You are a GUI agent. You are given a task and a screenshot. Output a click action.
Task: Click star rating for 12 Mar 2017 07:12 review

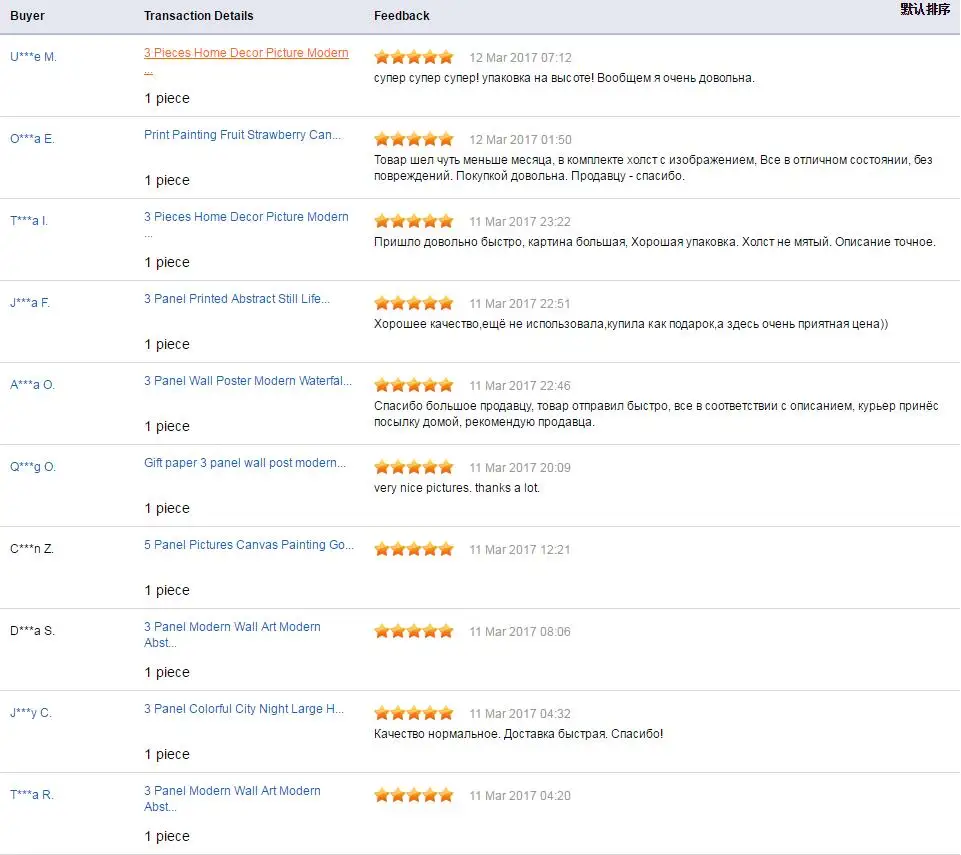(414, 57)
